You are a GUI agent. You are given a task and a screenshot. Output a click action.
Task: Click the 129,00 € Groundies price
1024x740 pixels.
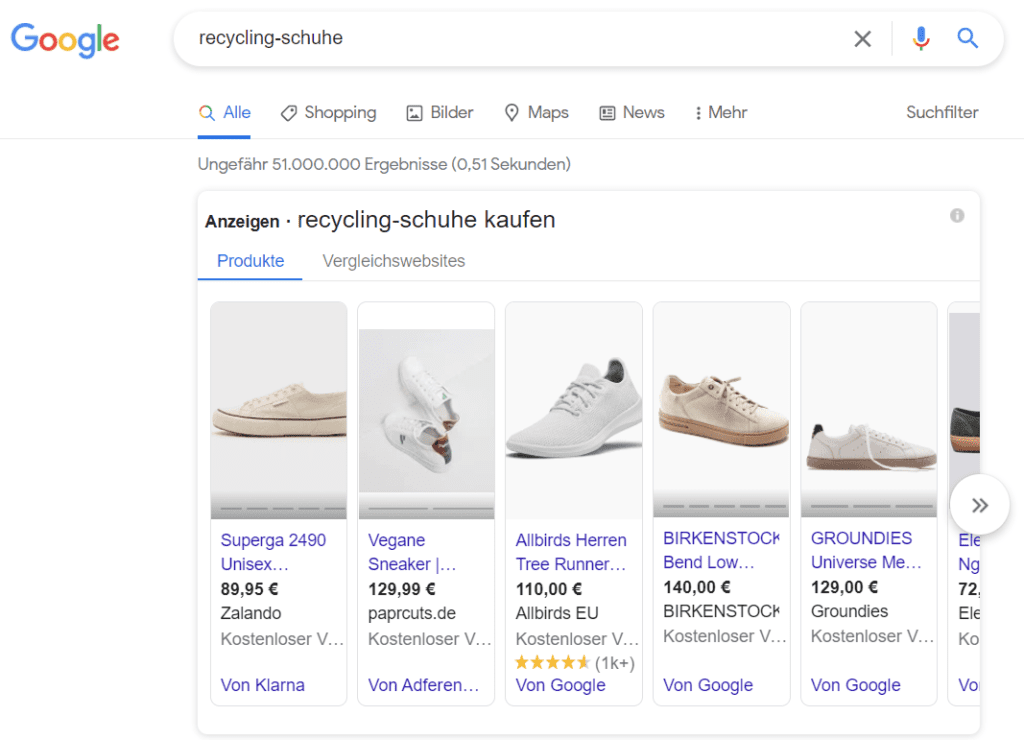[844, 587]
